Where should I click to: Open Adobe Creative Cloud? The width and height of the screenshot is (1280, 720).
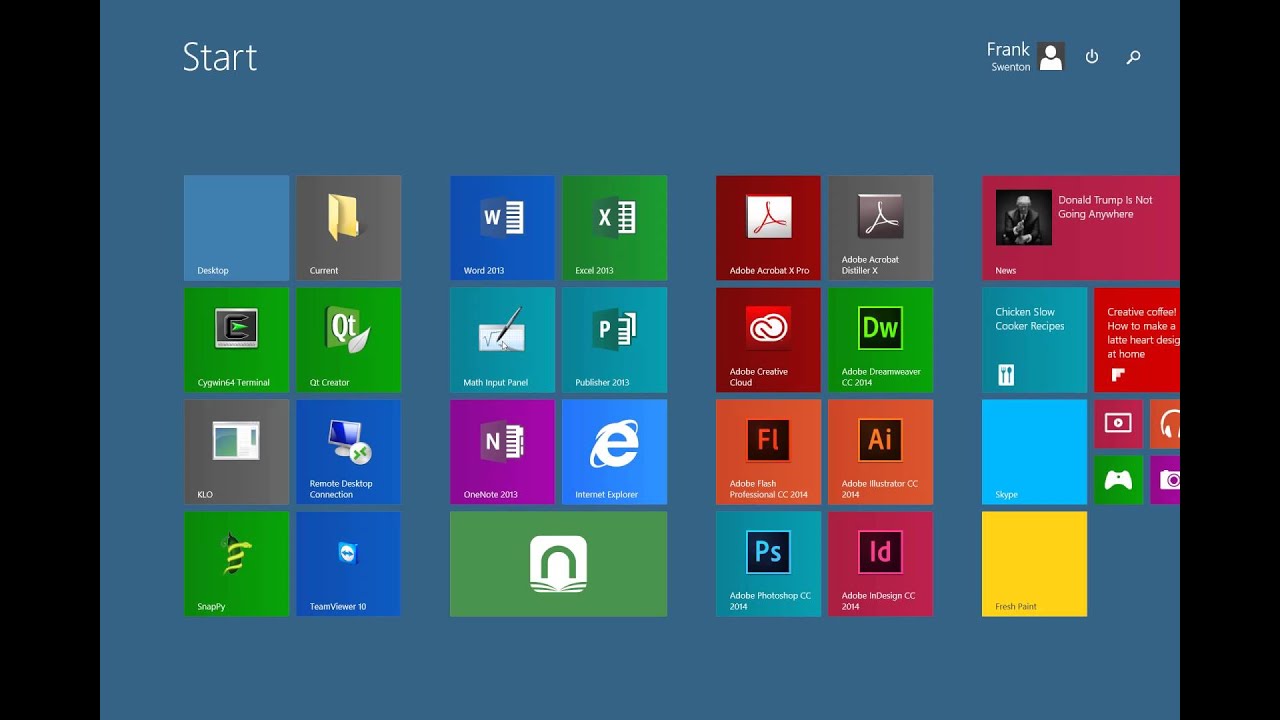768,340
